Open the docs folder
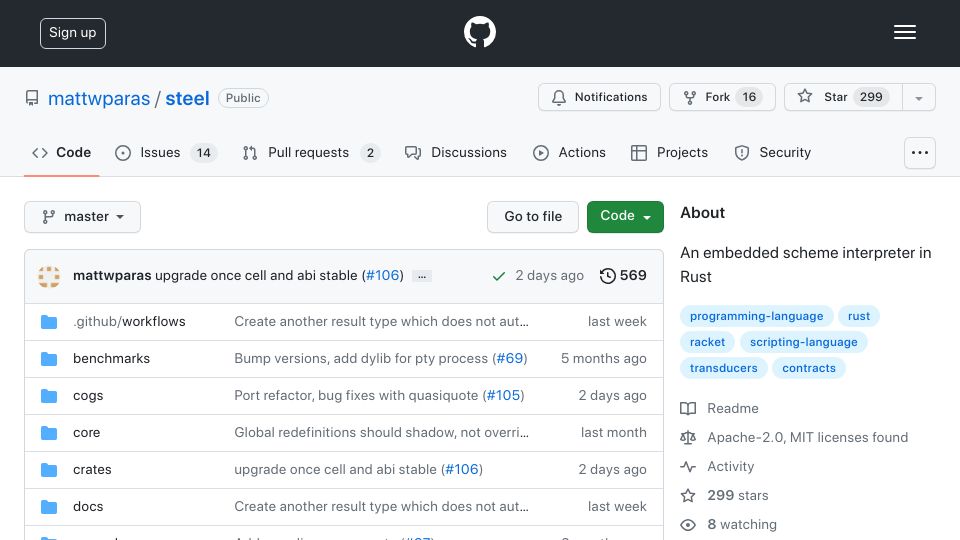Image resolution: width=960 pixels, height=540 pixels. click(88, 507)
